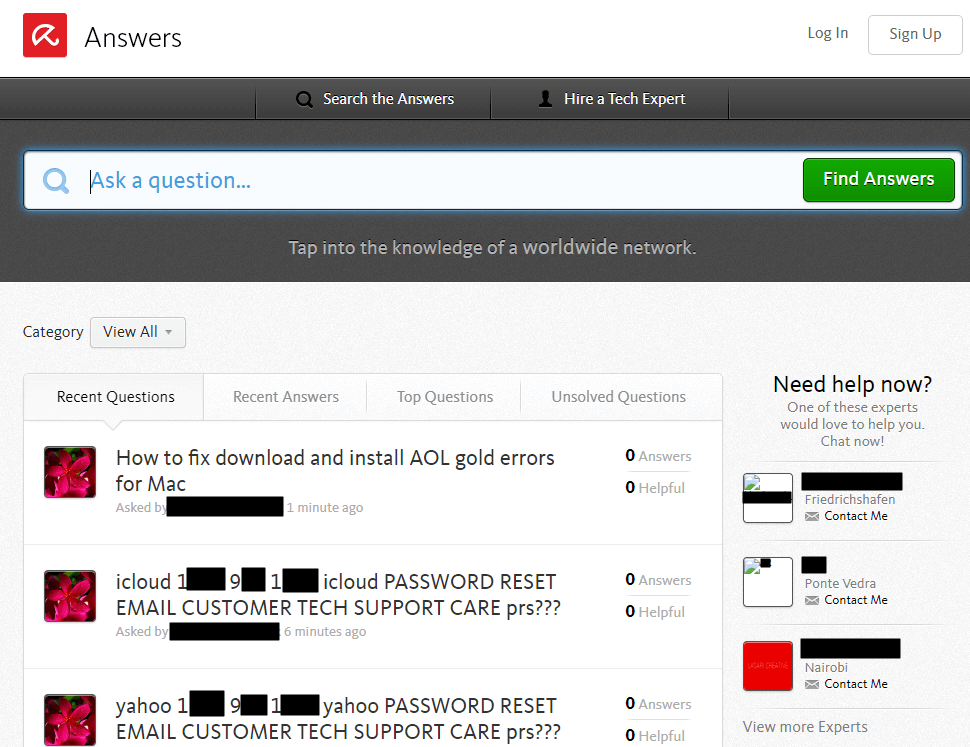970x747 pixels.
Task: Switch to the Unsolved Questions tab
Action: pos(620,396)
